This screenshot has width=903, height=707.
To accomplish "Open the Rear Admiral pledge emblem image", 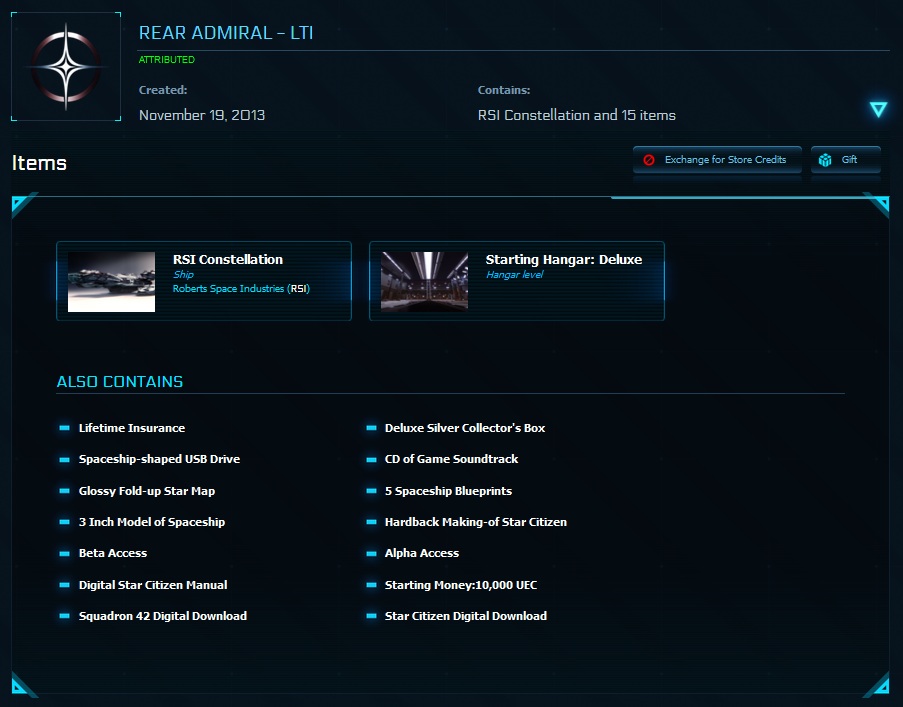I will 66,67.
